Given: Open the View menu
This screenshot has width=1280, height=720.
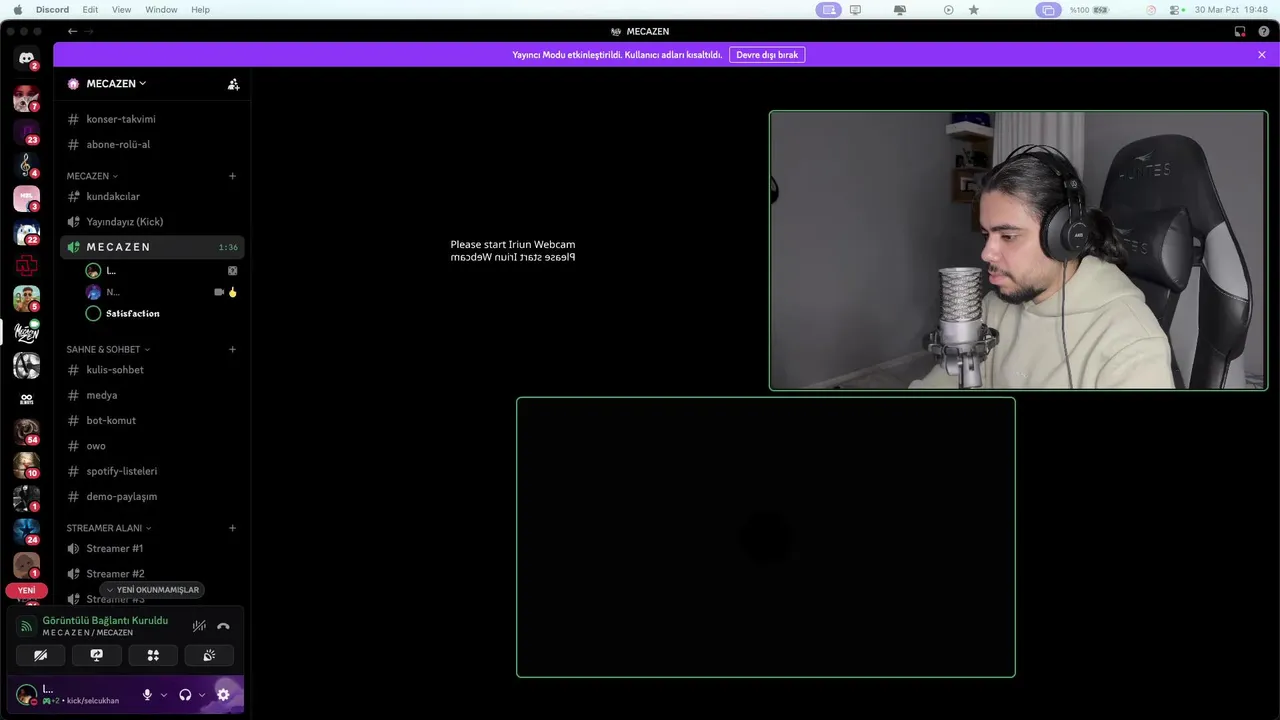Looking at the screenshot, I should (x=121, y=10).
